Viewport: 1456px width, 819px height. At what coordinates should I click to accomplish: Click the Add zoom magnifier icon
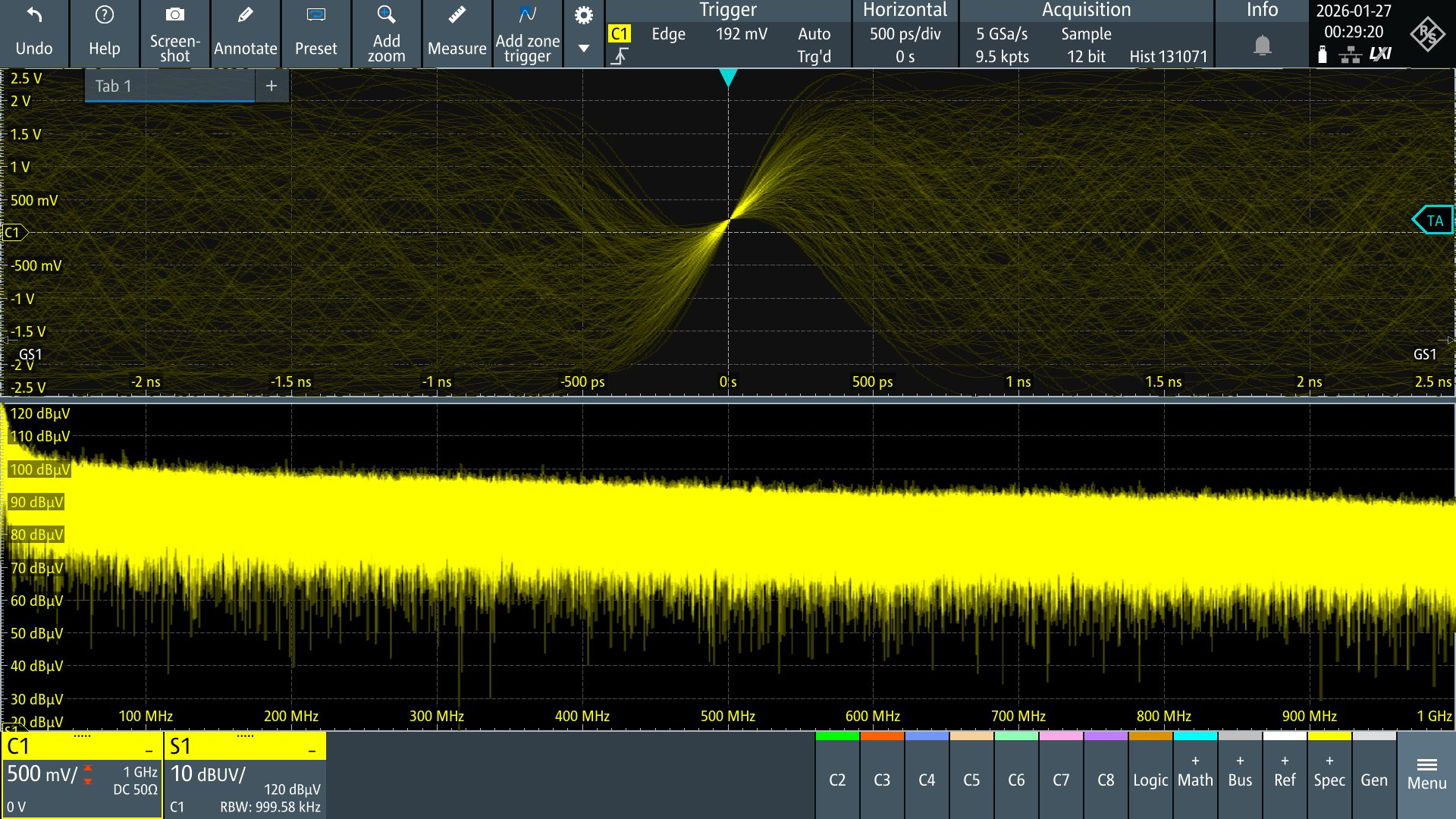pyautogui.click(x=386, y=15)
